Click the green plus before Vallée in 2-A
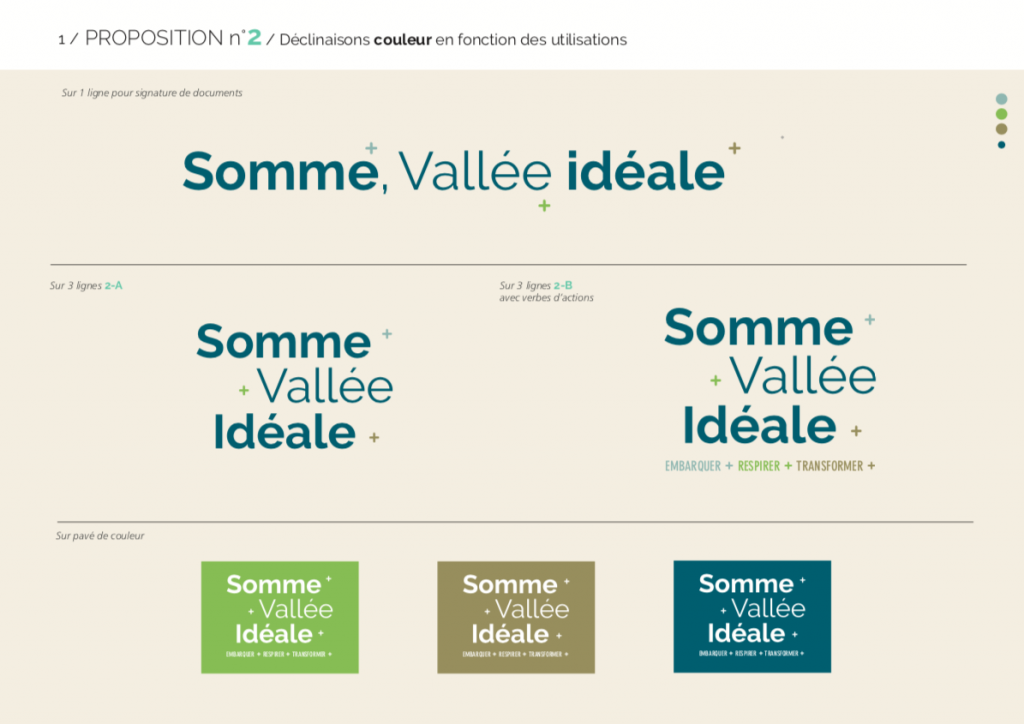The height and width of the screenshot is (724, 1024). click(244, 390)
